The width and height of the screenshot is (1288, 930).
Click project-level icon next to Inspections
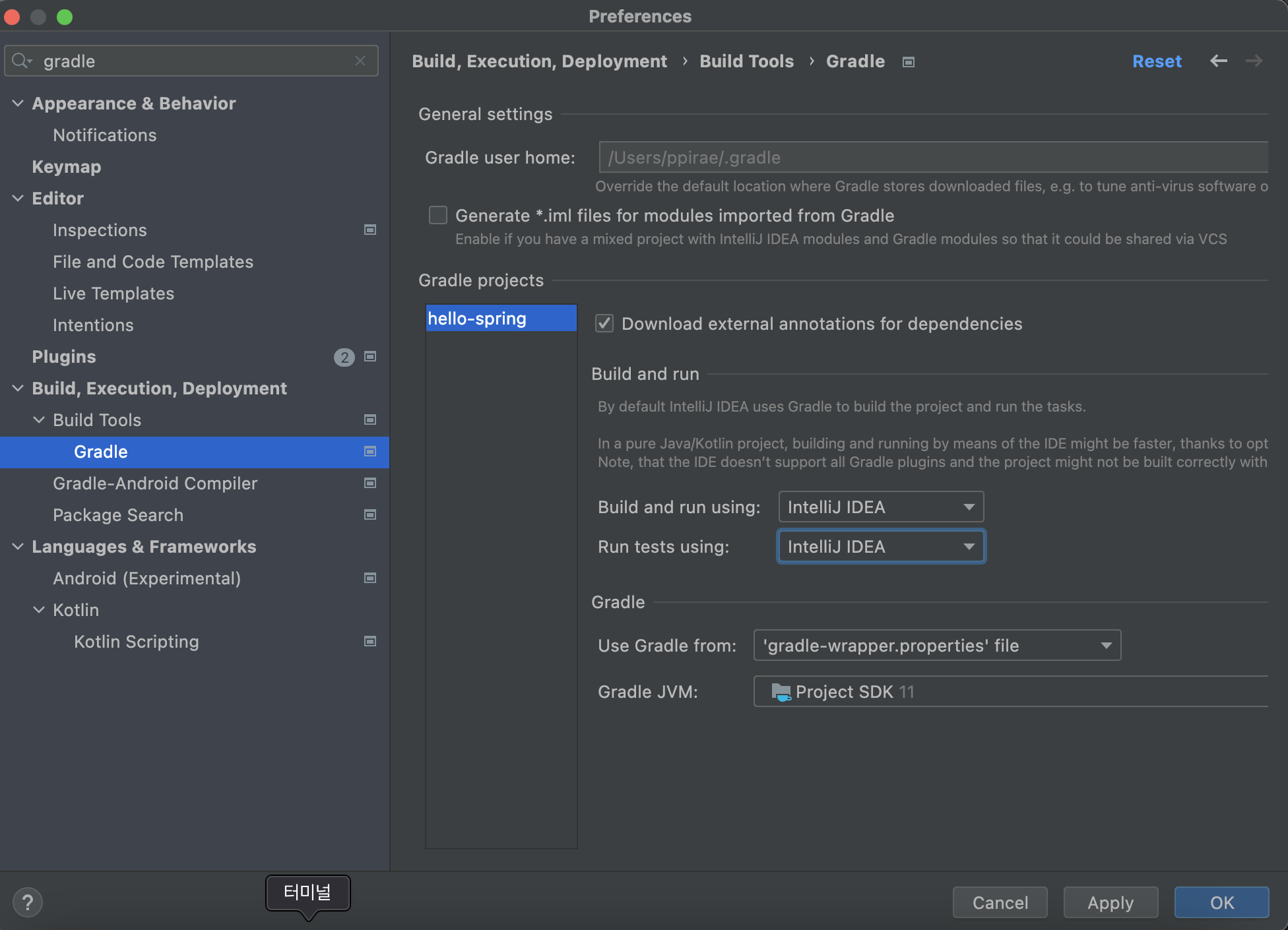pyautogui.click(x=370, y=230)
